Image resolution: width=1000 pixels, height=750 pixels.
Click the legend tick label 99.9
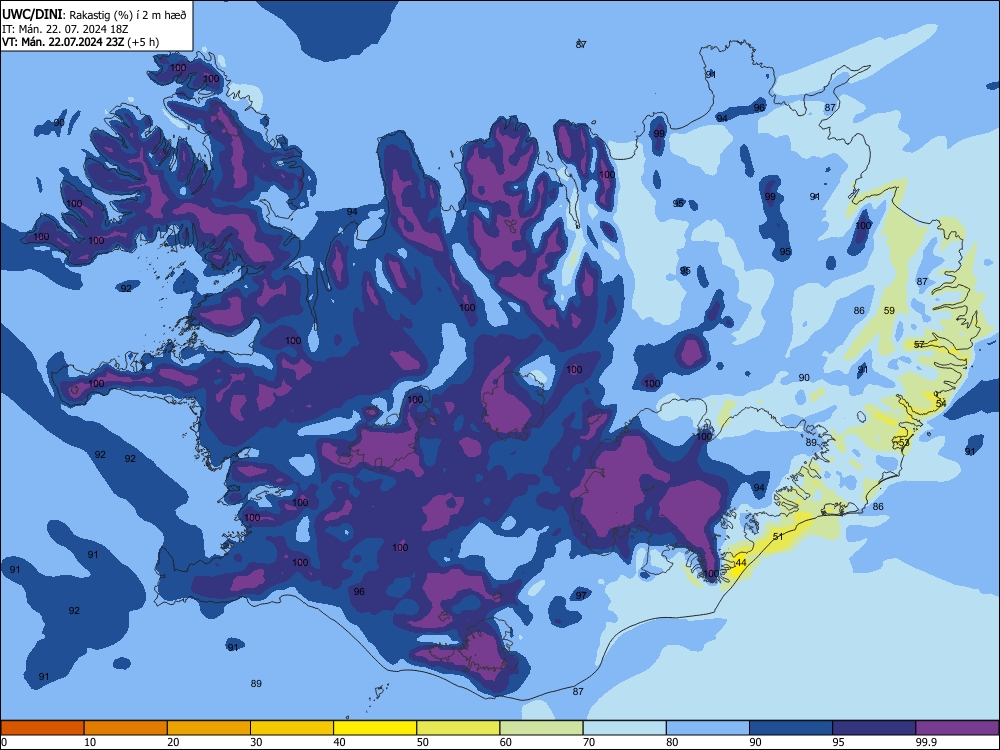point(925,742)
